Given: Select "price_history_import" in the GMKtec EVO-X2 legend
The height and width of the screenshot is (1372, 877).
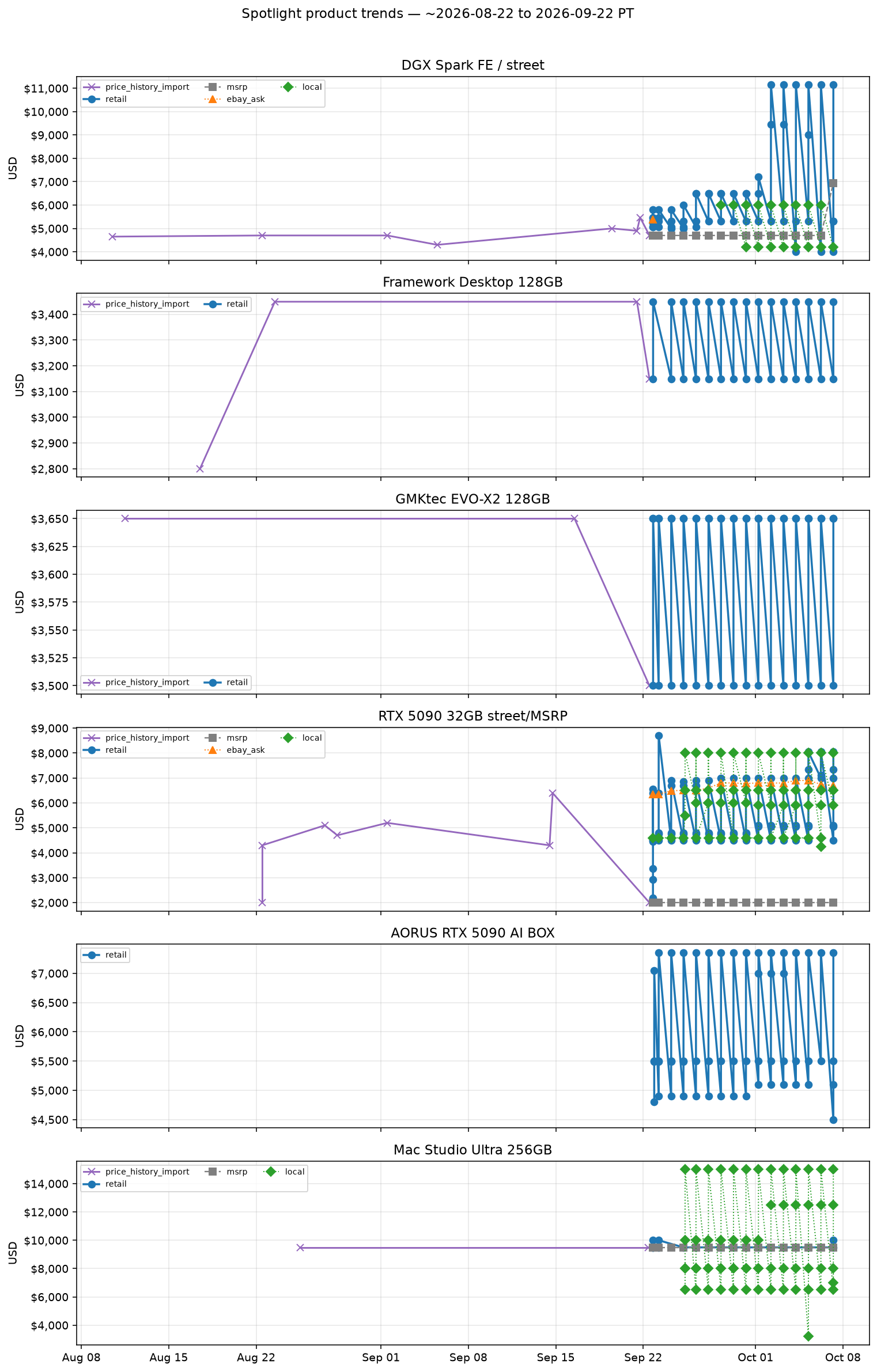Looking at the screenshot, I should coord(147,683).
